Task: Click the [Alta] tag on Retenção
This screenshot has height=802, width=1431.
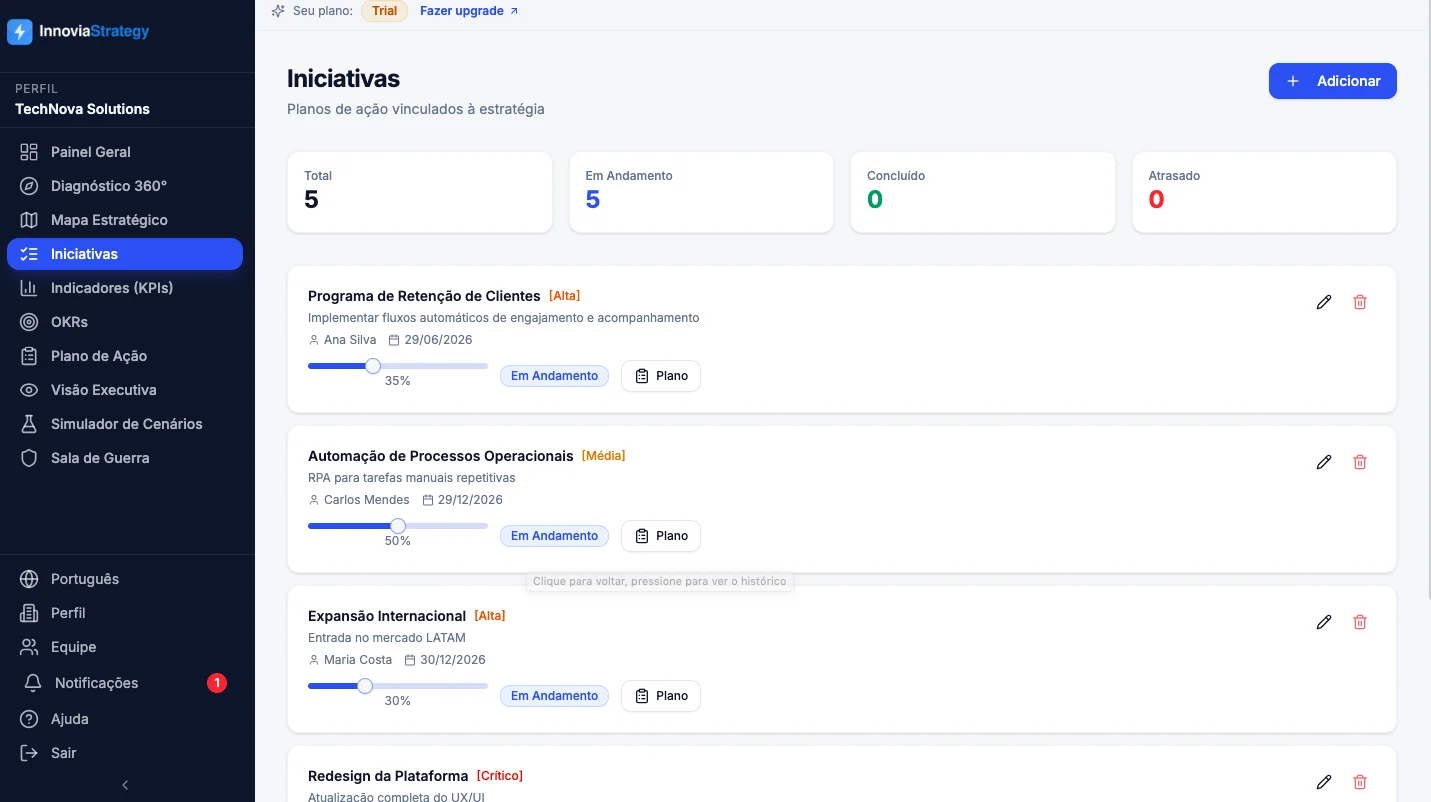Action: [x=565, y=296]
